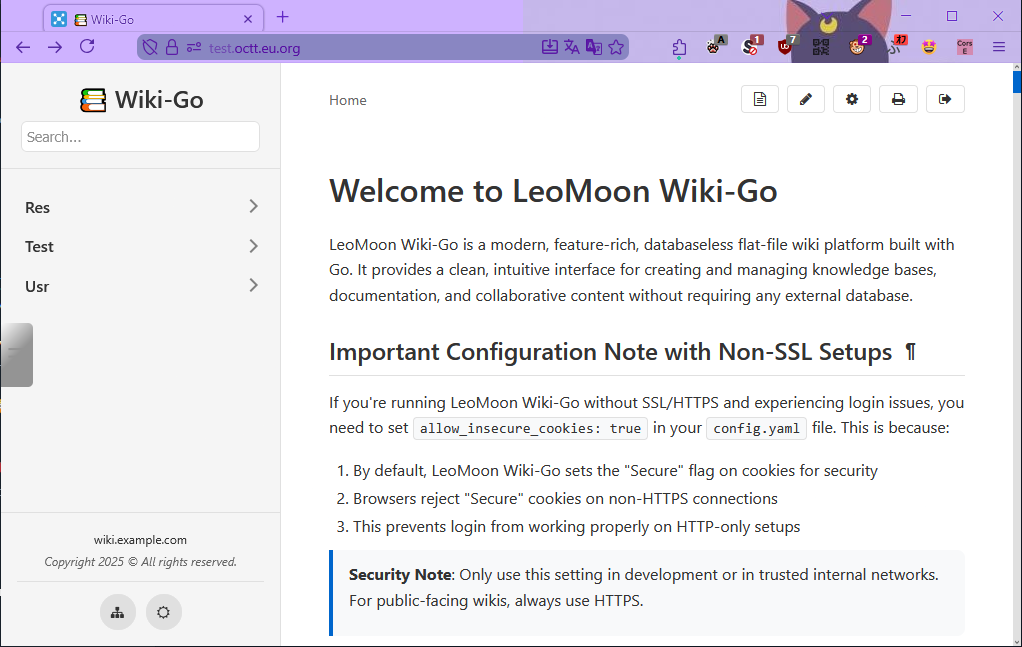The image size is (1022, 647).
Task: Open the page editor with the pencil icon
Action: [x=806, y=99]
